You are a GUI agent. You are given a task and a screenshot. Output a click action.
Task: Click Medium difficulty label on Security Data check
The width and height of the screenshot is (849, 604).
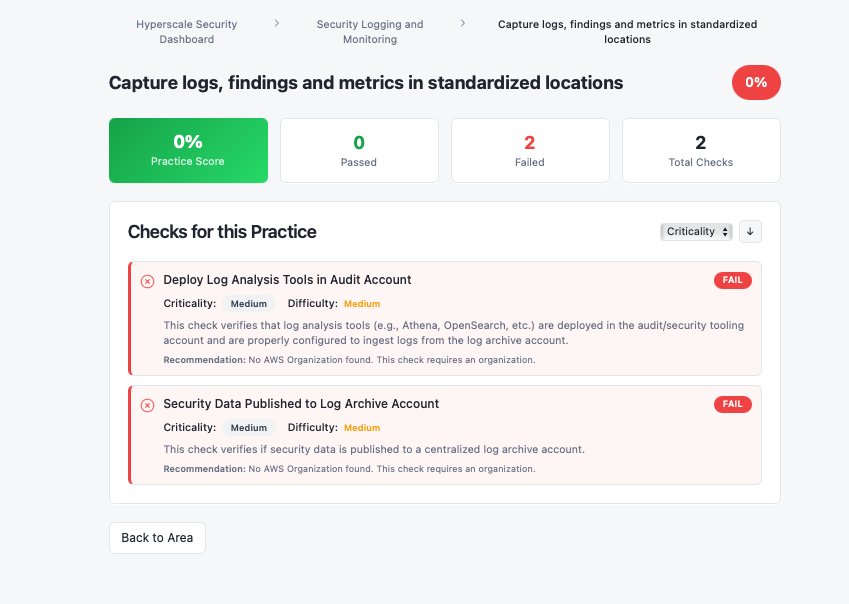[x=362, y=427]
